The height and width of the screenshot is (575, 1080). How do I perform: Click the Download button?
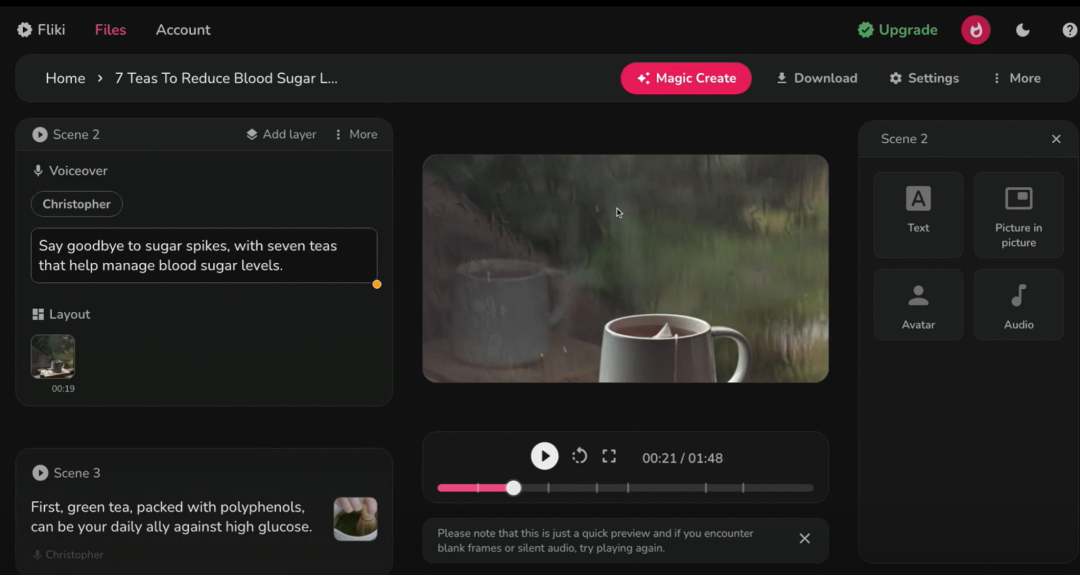816,78
